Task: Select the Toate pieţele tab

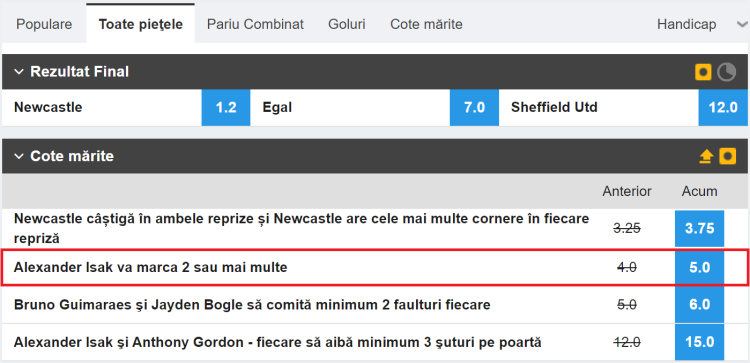Action: (141, 23)
